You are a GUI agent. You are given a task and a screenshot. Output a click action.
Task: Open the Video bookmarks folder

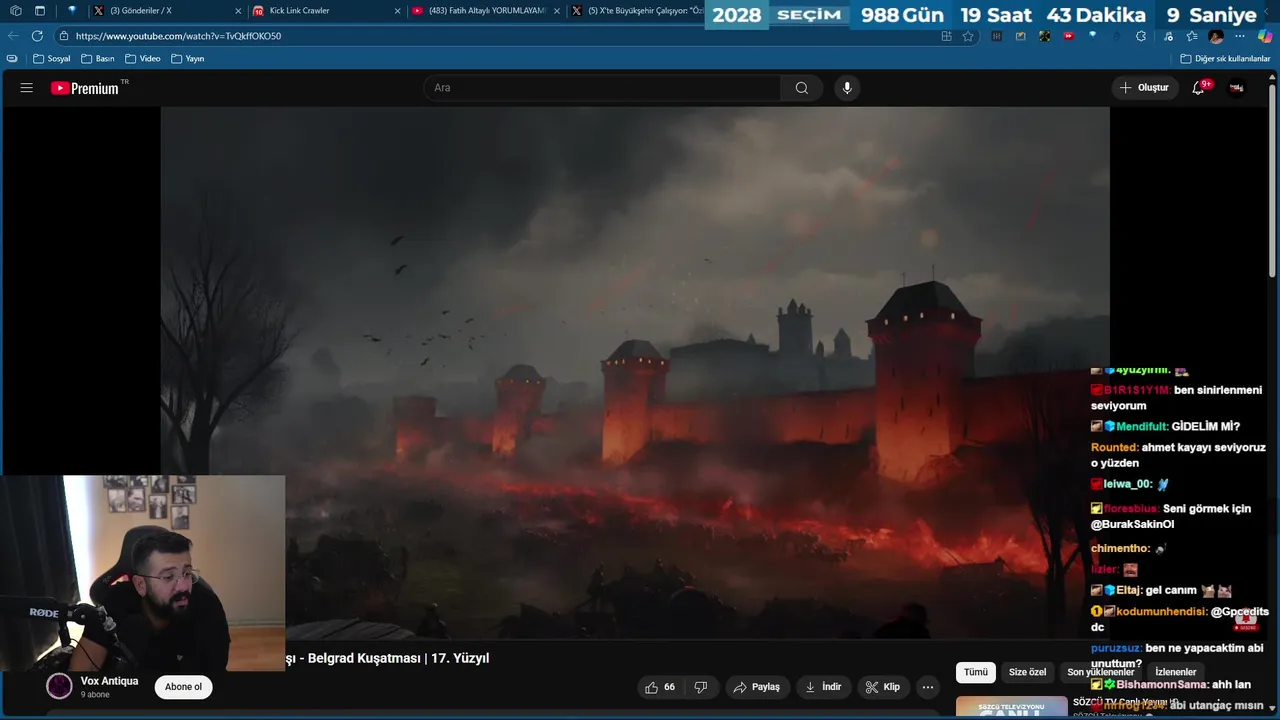143,59
